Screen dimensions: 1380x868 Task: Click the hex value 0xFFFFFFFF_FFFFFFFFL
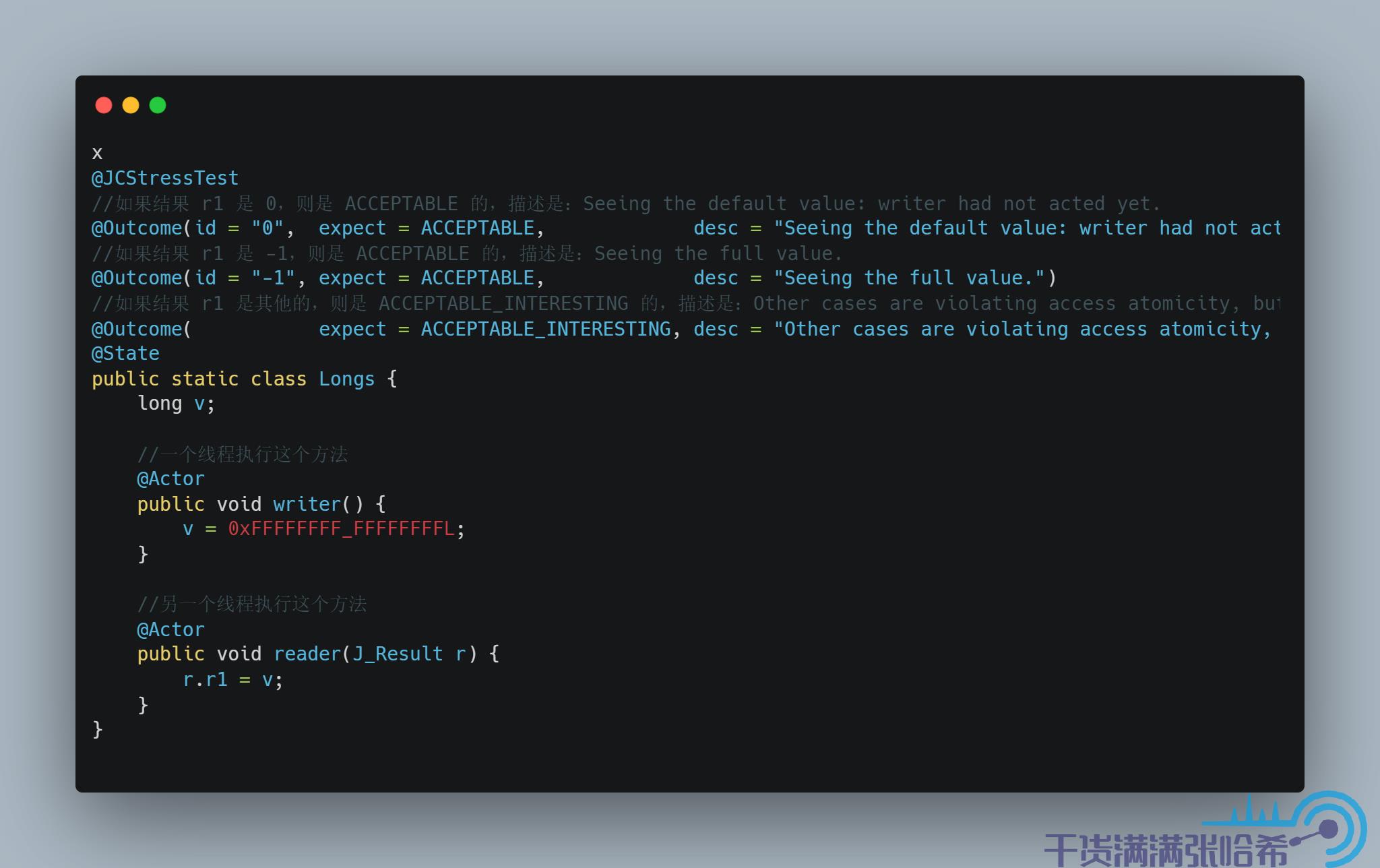point(340,528)
